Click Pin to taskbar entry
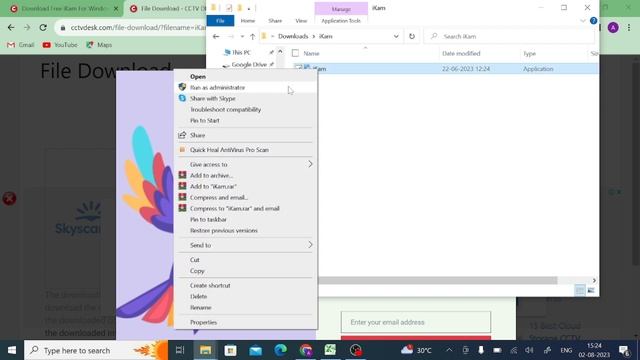 246,220
